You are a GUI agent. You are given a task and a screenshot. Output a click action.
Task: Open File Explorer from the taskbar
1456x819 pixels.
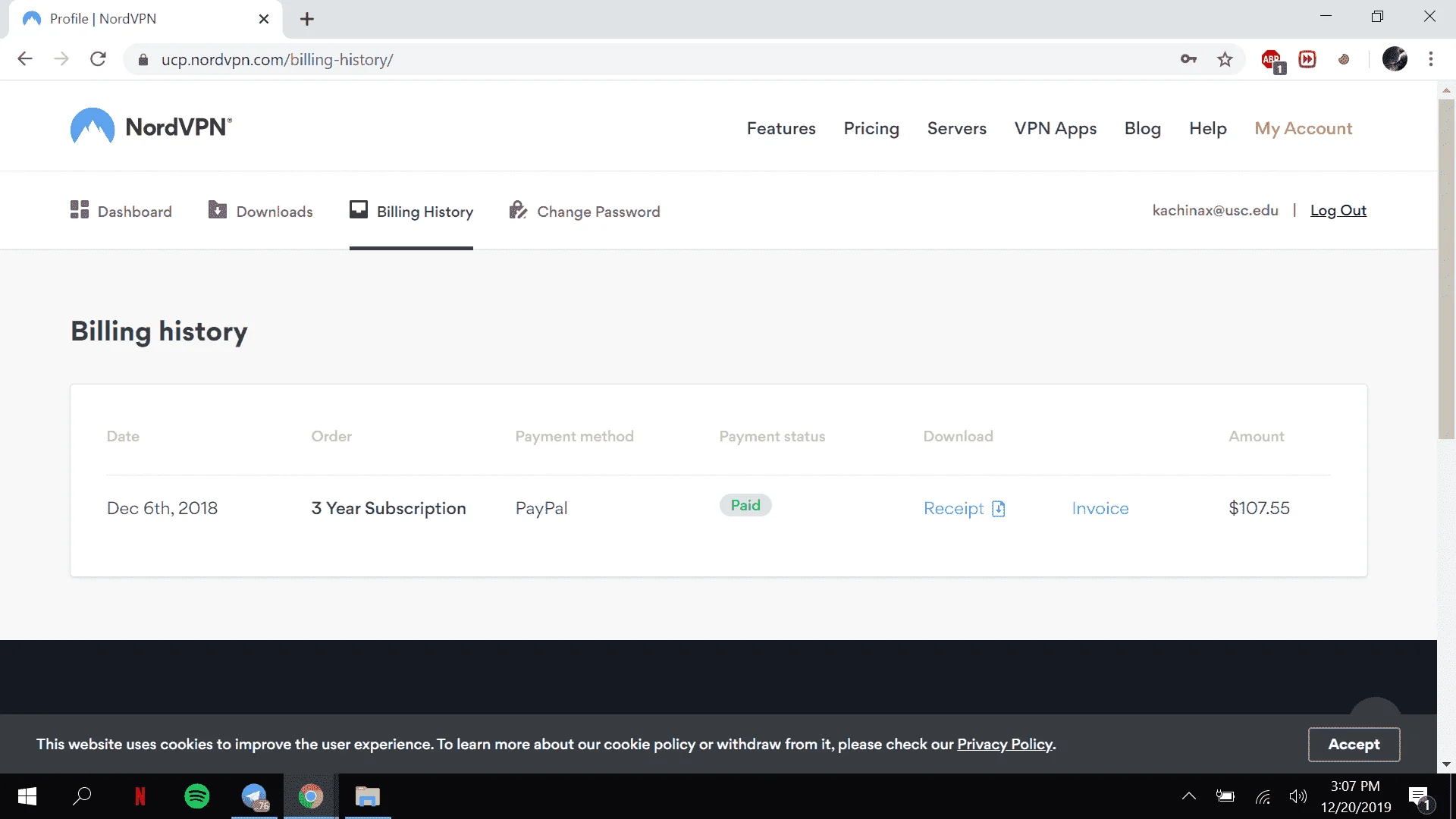(x=368, y=796)
